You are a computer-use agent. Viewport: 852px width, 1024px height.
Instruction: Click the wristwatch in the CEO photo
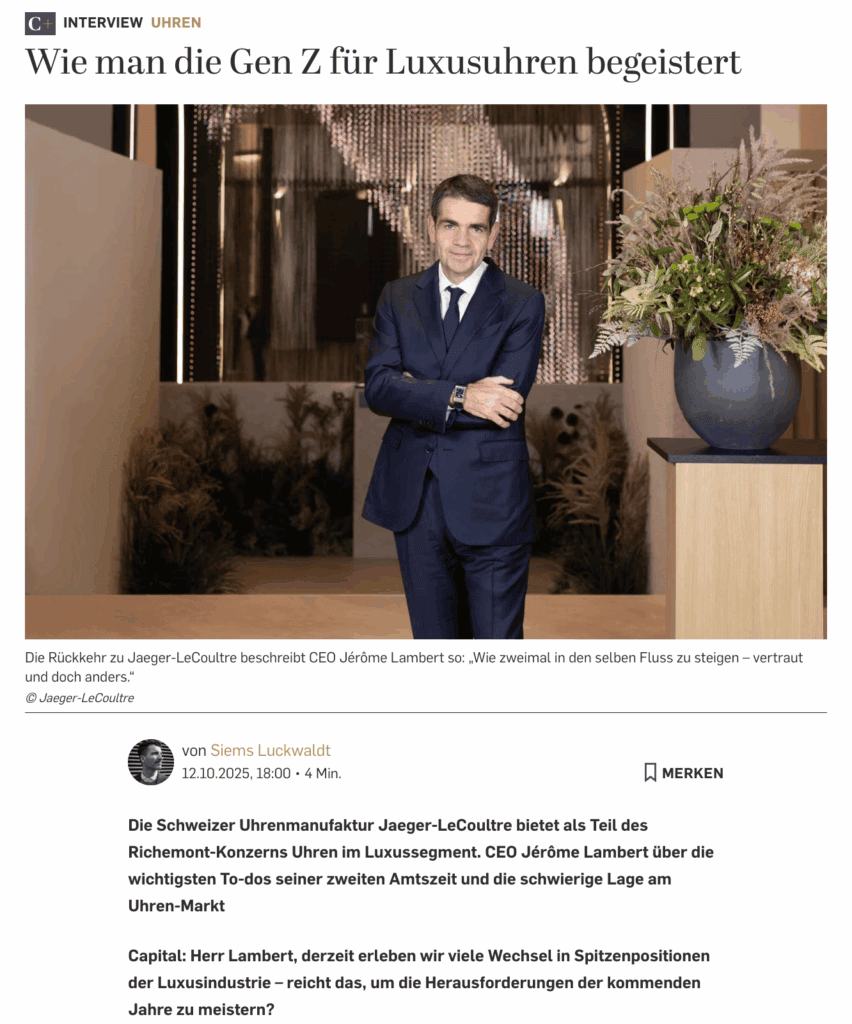[459, 396]
